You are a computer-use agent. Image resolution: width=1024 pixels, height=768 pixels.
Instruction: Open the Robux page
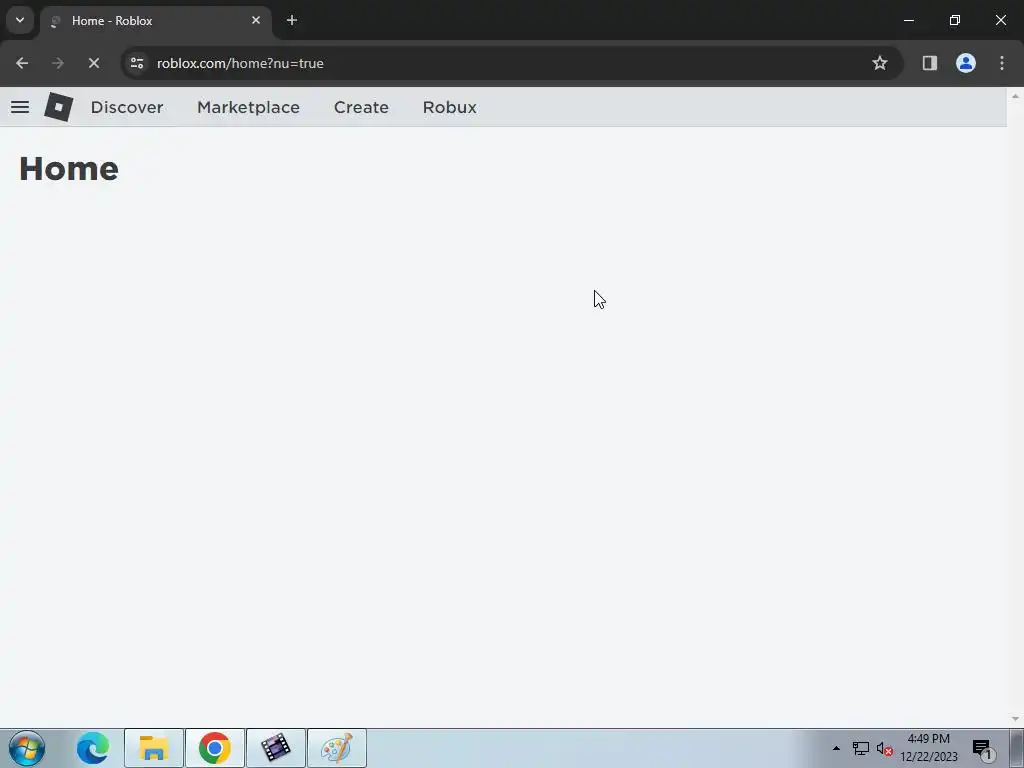[449, 107]
